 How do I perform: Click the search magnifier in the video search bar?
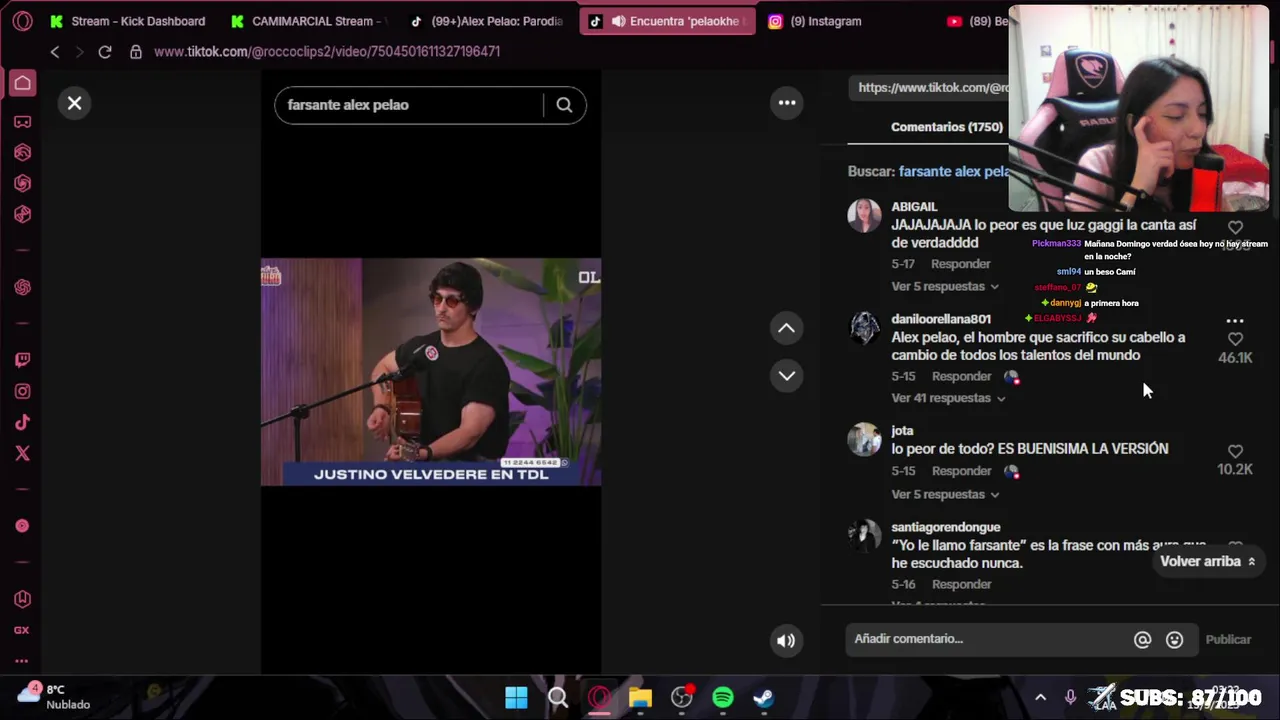point(564,105)
